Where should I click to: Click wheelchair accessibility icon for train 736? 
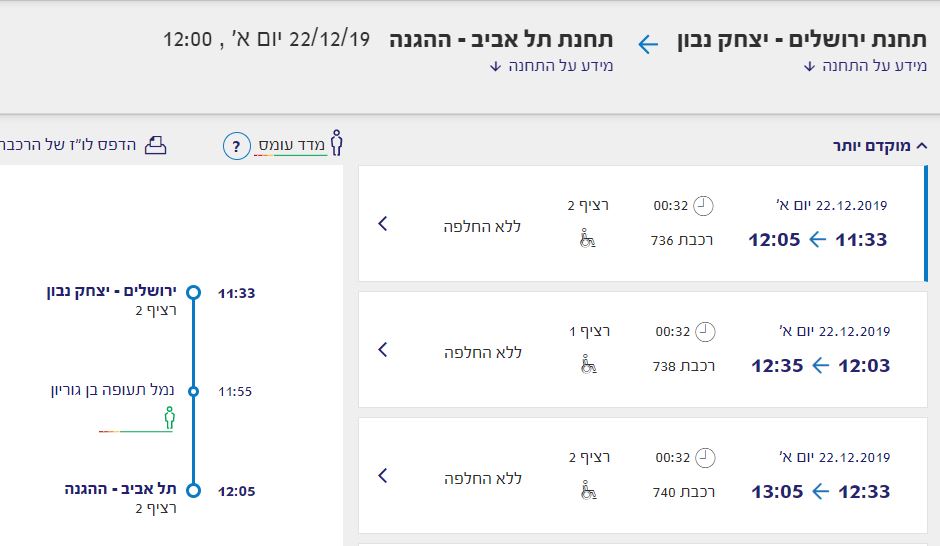pyautogui.click(x=587, y=239)
